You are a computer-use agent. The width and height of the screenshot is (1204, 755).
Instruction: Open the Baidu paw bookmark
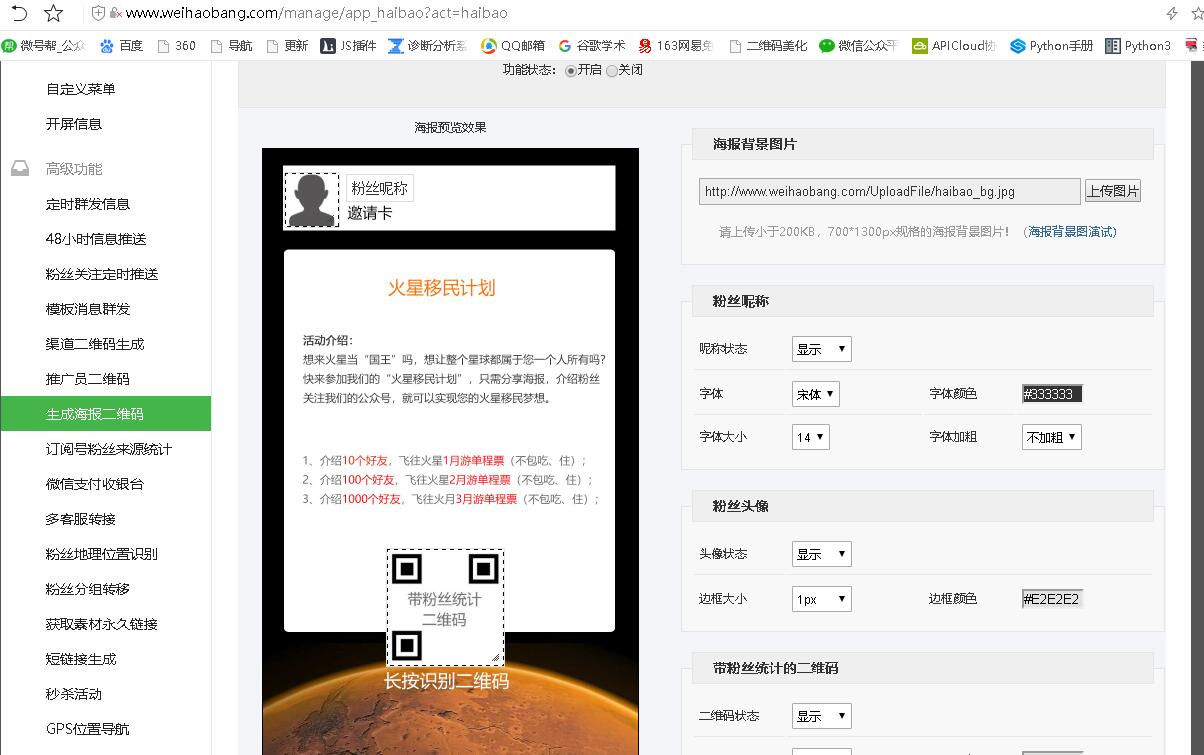(x=121, y=45)
